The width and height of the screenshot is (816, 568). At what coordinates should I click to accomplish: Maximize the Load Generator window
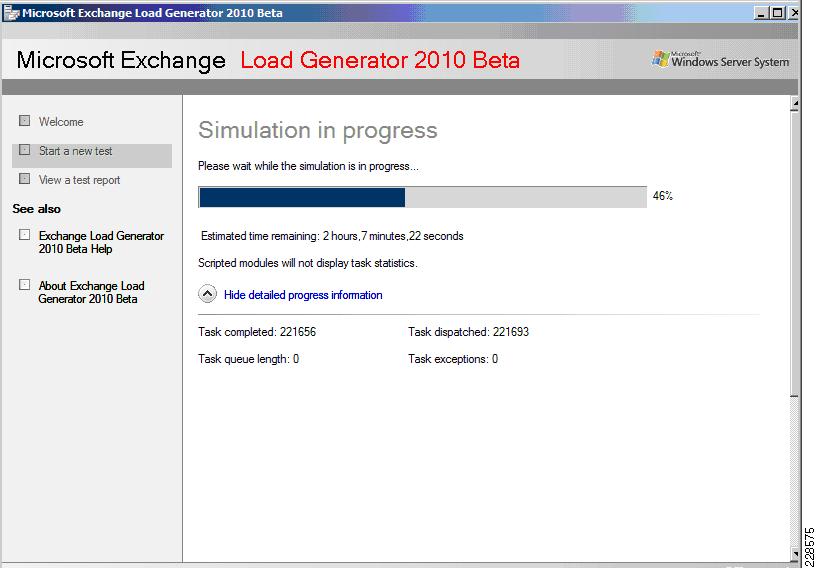pyautogui.click(x=777, y=13)
